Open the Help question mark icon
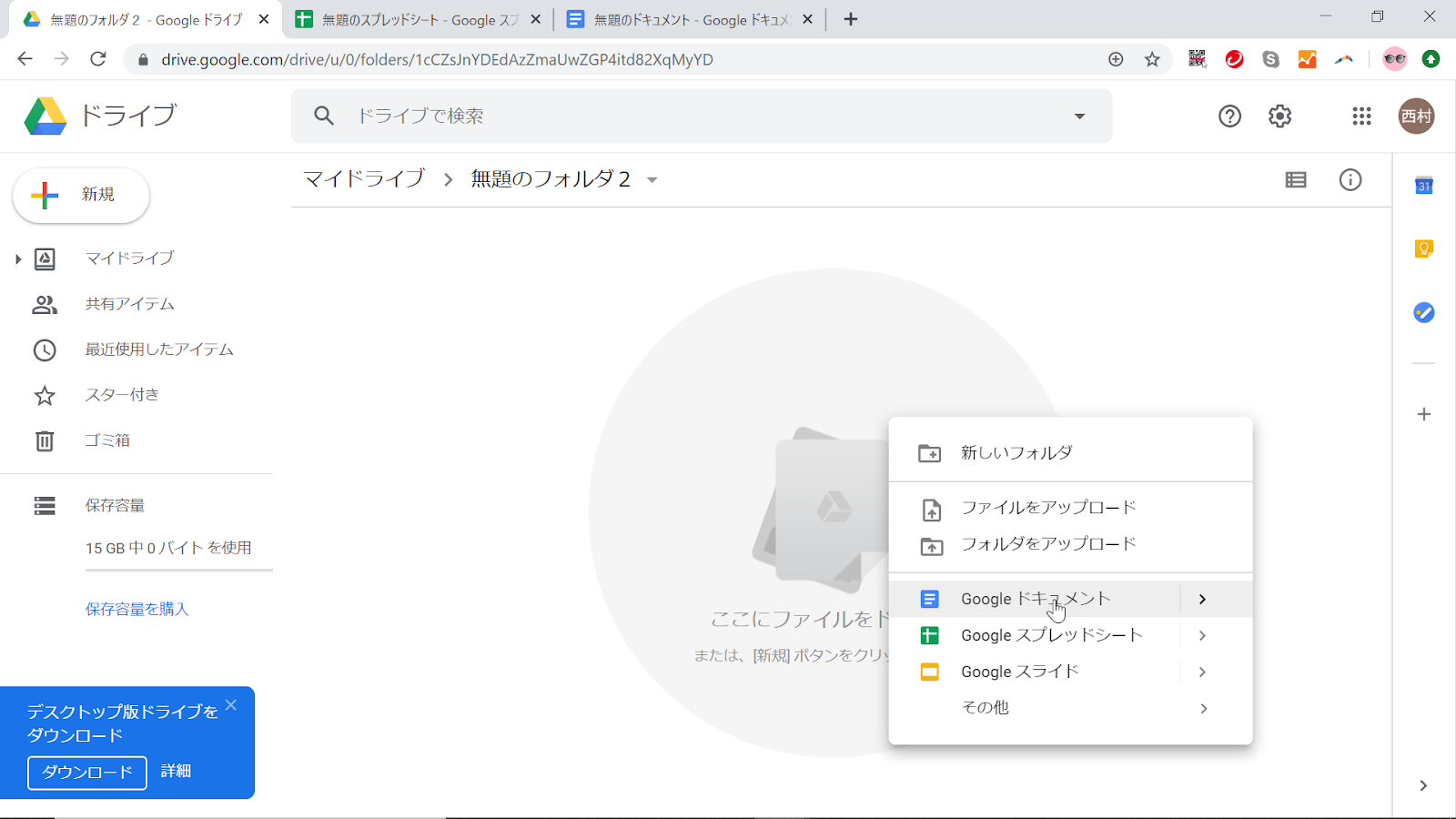 (x=1229, y=116)
